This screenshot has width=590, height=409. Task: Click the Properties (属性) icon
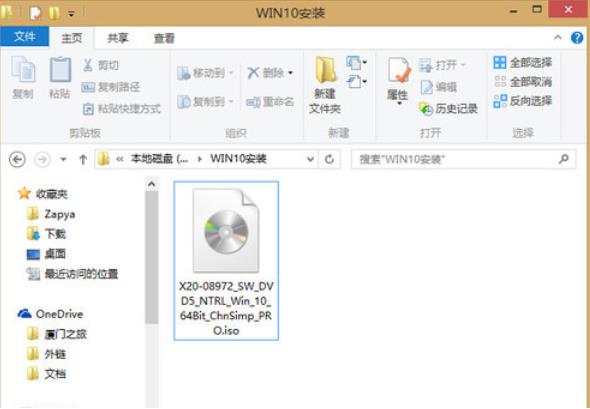click(x=399, y=70)
